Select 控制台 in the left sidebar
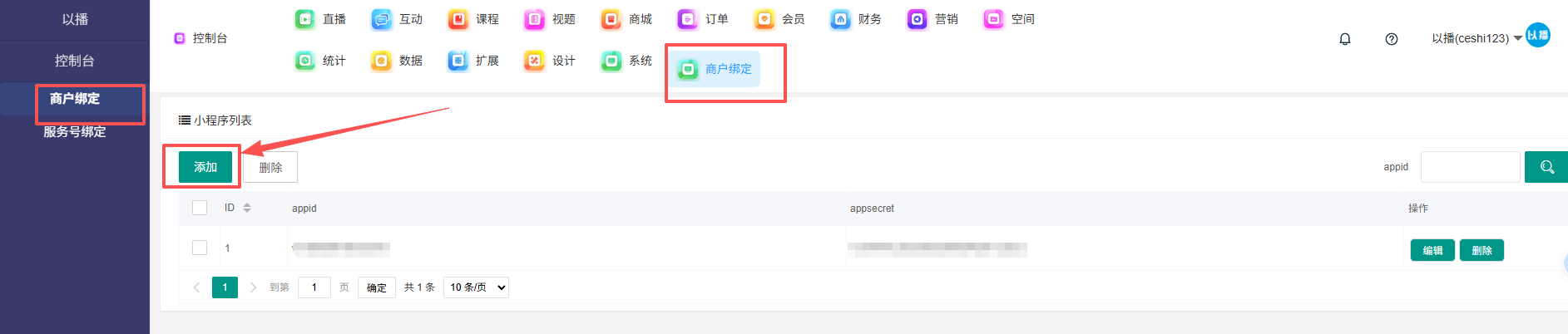1568x334 pixels. coord(75,61)
